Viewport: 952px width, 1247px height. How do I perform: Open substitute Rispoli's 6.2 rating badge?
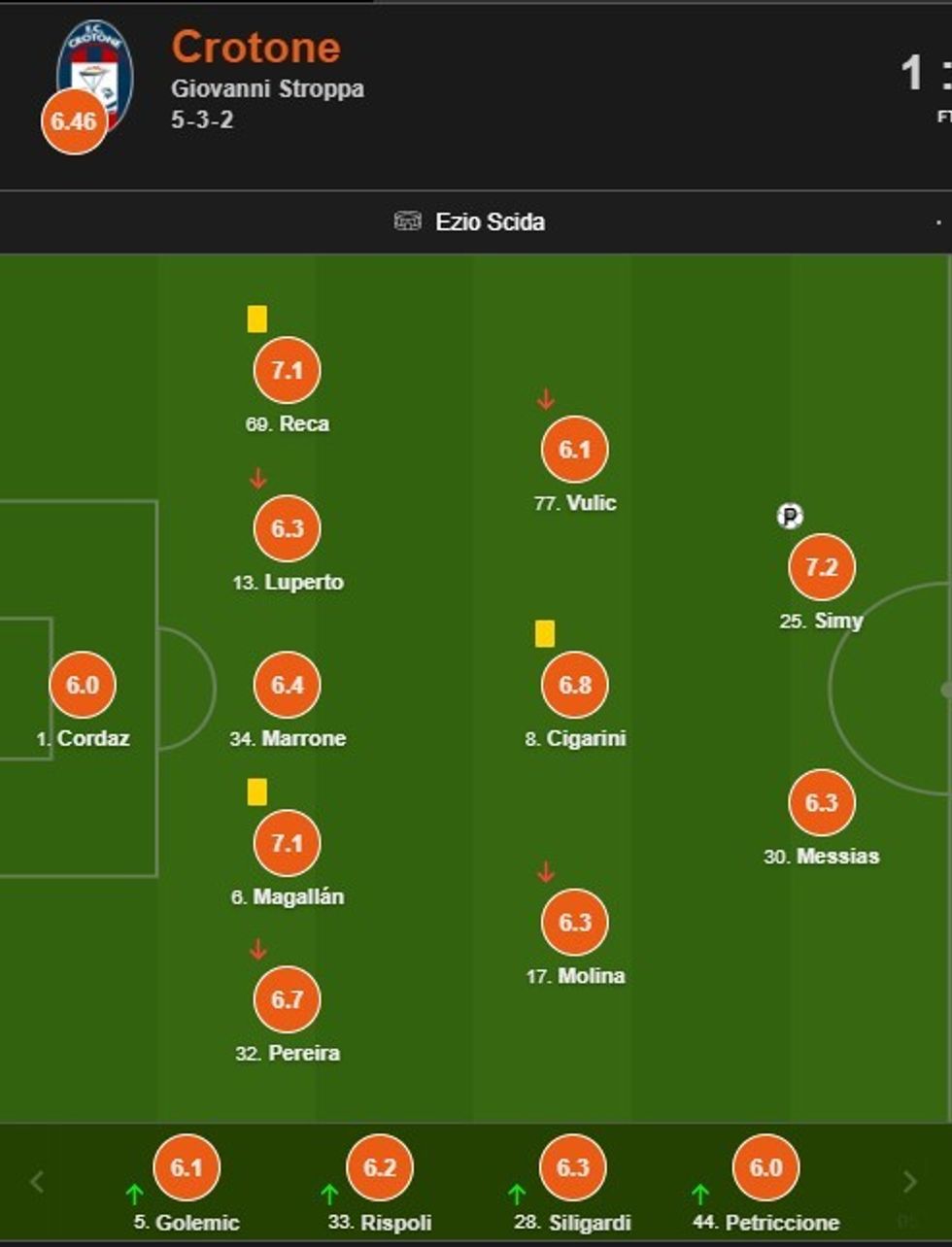click(x=380, y=1167)
